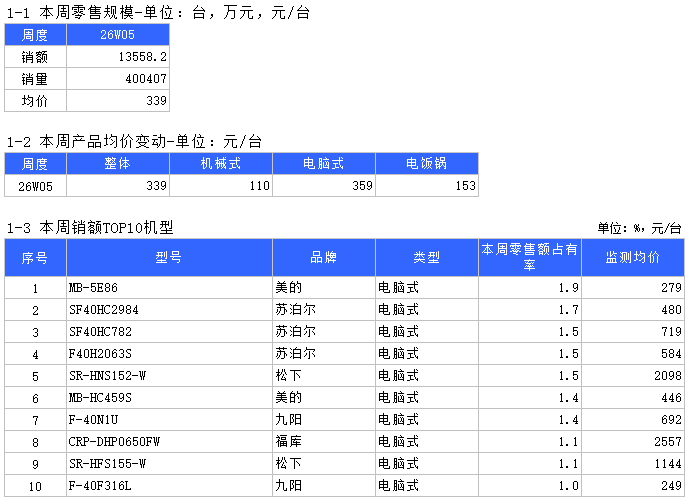Click the 序号 column header
Viewport: 690px width, 501px height.
35,258
